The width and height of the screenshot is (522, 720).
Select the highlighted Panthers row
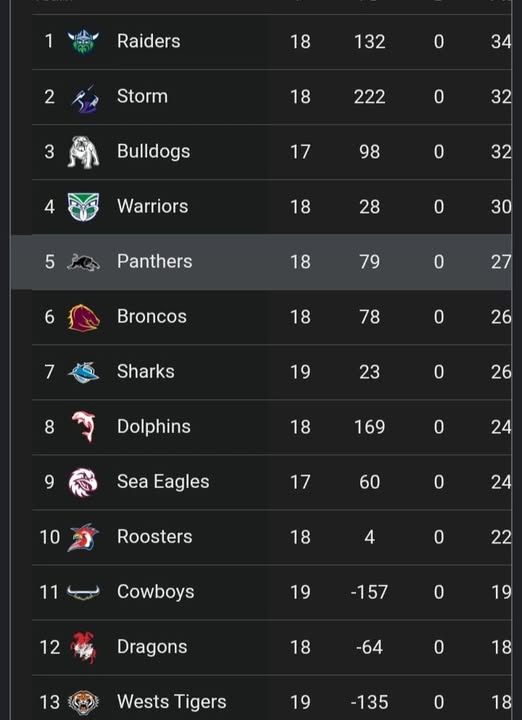coord(261,262)
